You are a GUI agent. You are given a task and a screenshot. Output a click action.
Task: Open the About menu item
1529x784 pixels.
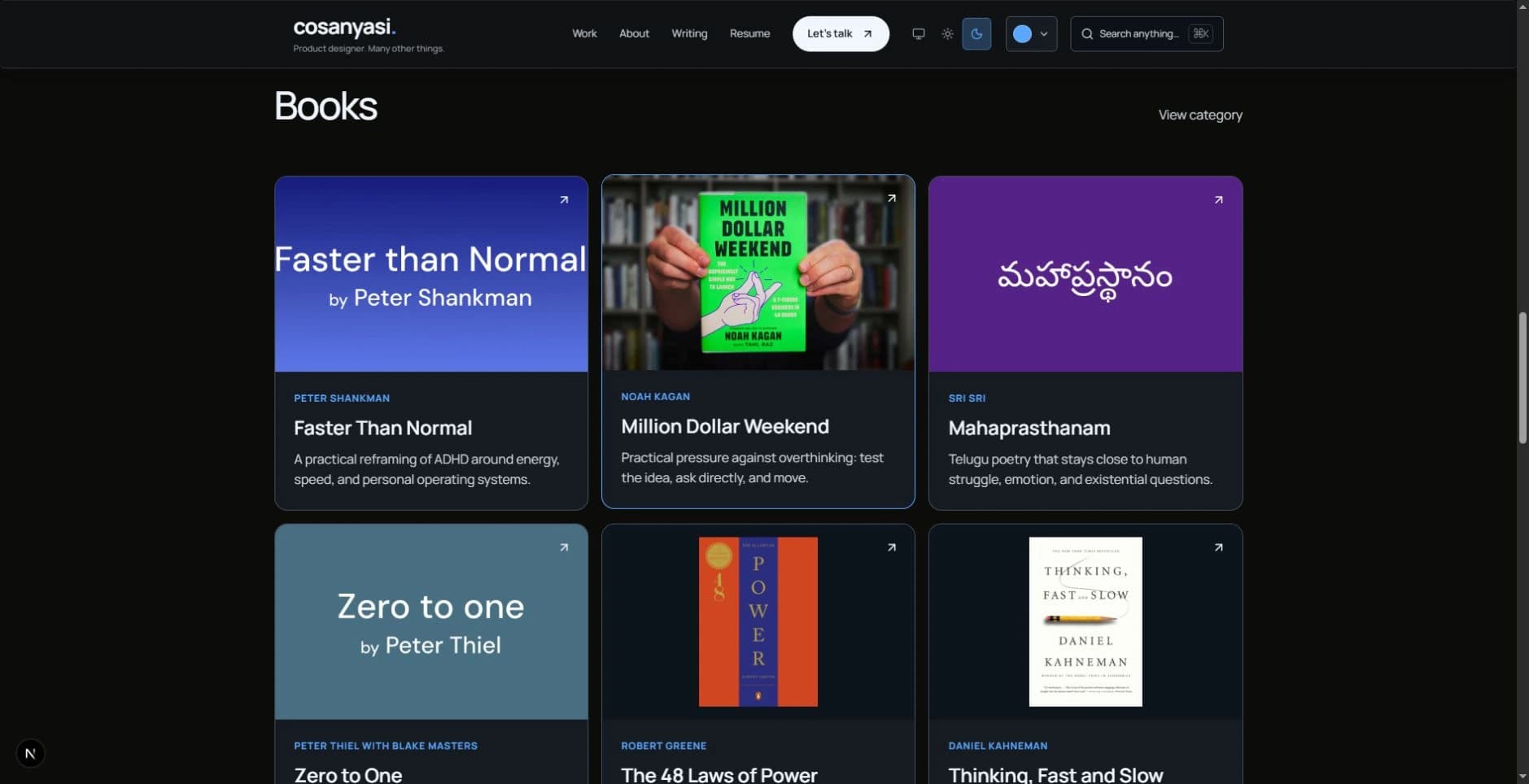(x=634, y=33)
